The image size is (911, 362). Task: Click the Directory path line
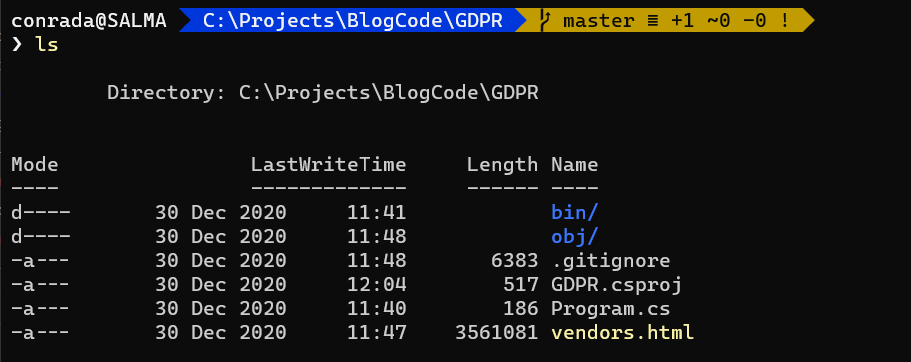pyautogui.click(x=323, y=92)
